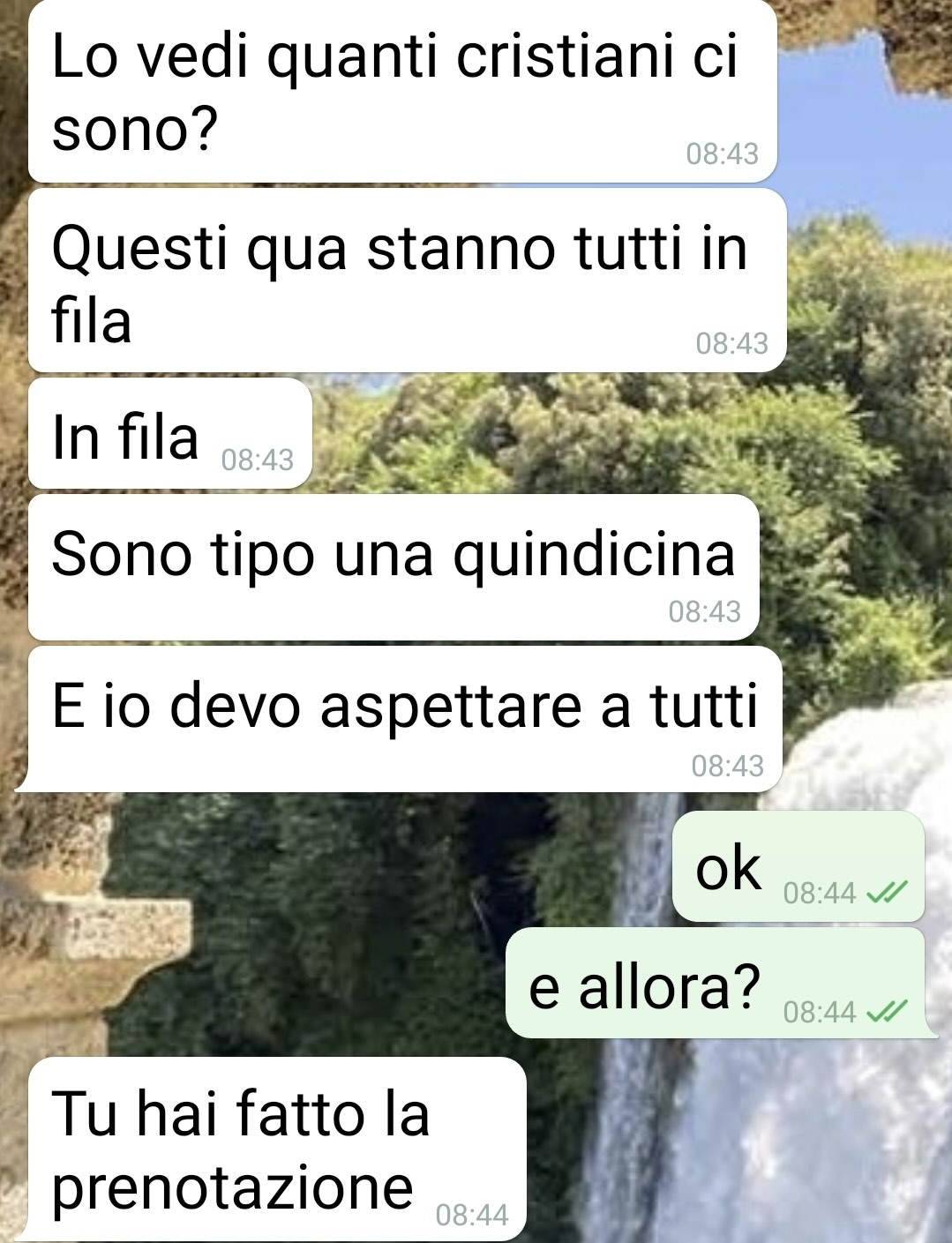The height and width of the screenshot is (1243, 952).
Task: Tap the double checkmark on the 'ok' message
Action: pos(886,894)
